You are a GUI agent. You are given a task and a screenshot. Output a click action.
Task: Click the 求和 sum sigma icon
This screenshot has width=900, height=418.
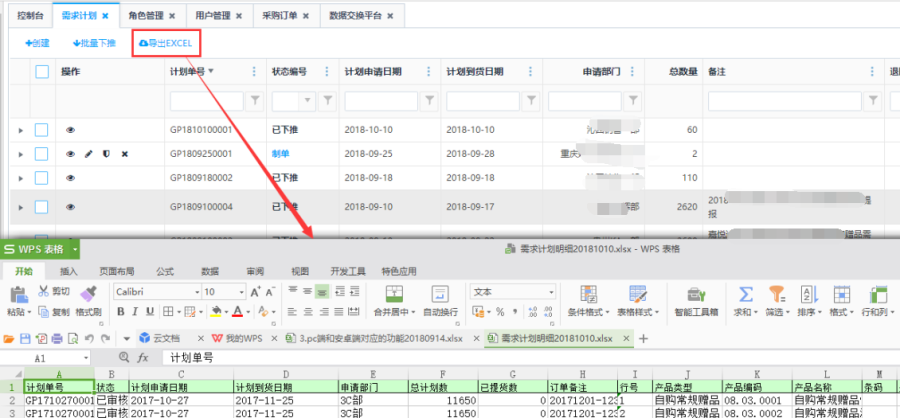tap(746, 294)
